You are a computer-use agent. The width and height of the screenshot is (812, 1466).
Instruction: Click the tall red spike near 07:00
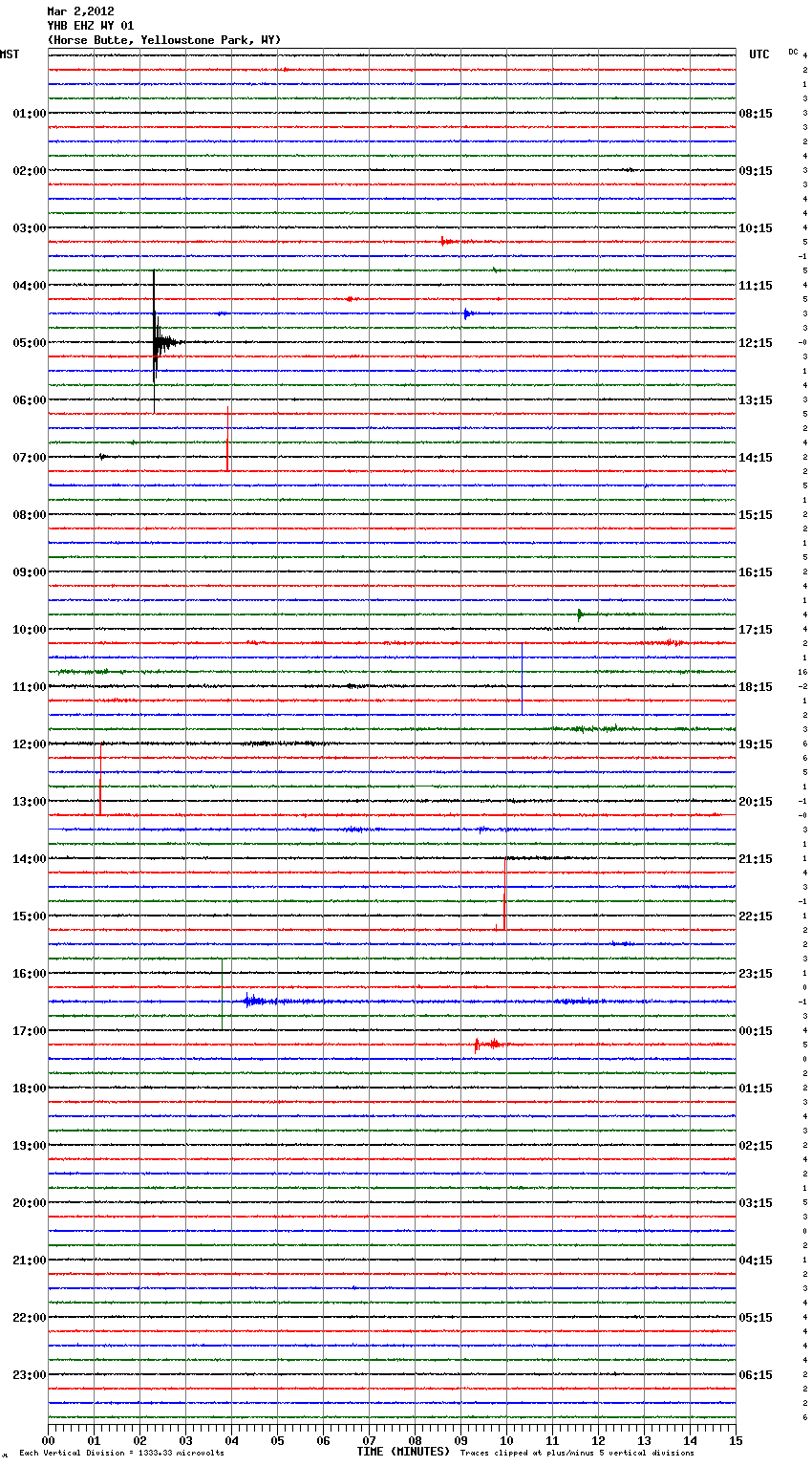click(x=227, y=440)
